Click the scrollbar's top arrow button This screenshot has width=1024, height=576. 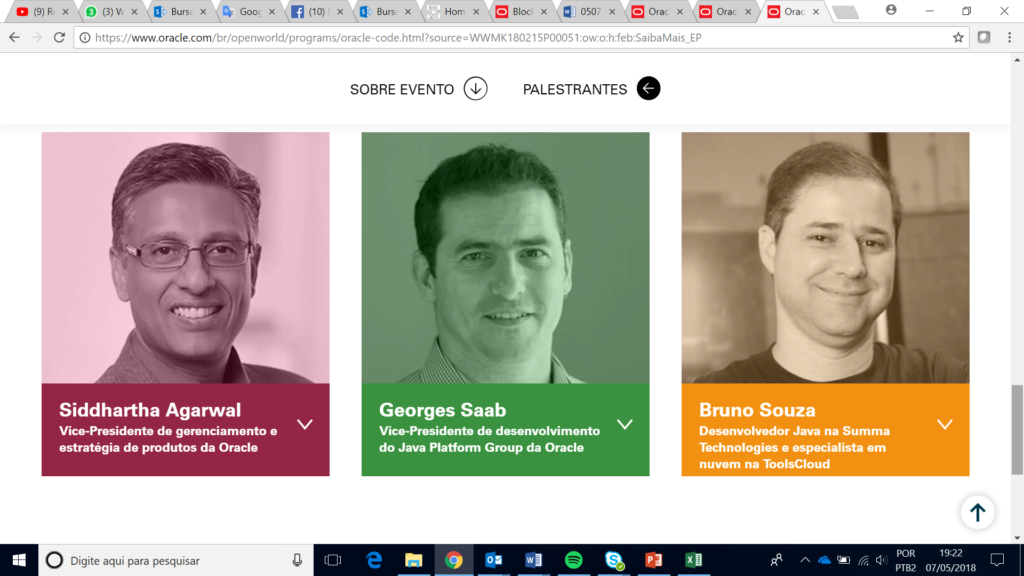pos(1017,60)
